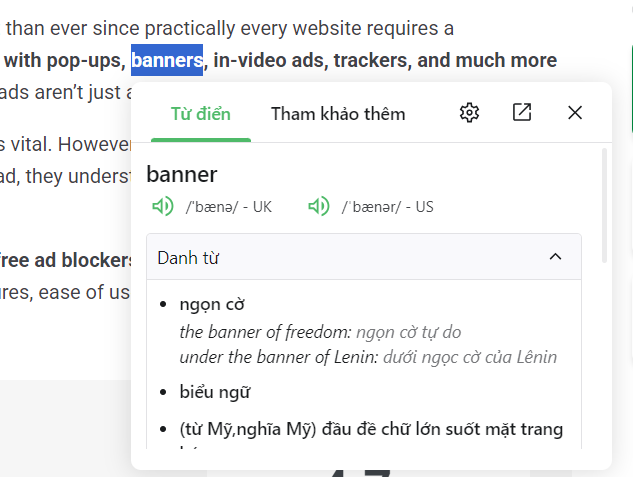Click the highlighted word "banners"
The width and height of the screenshot is (633, 477).
[x=167, y=60]
